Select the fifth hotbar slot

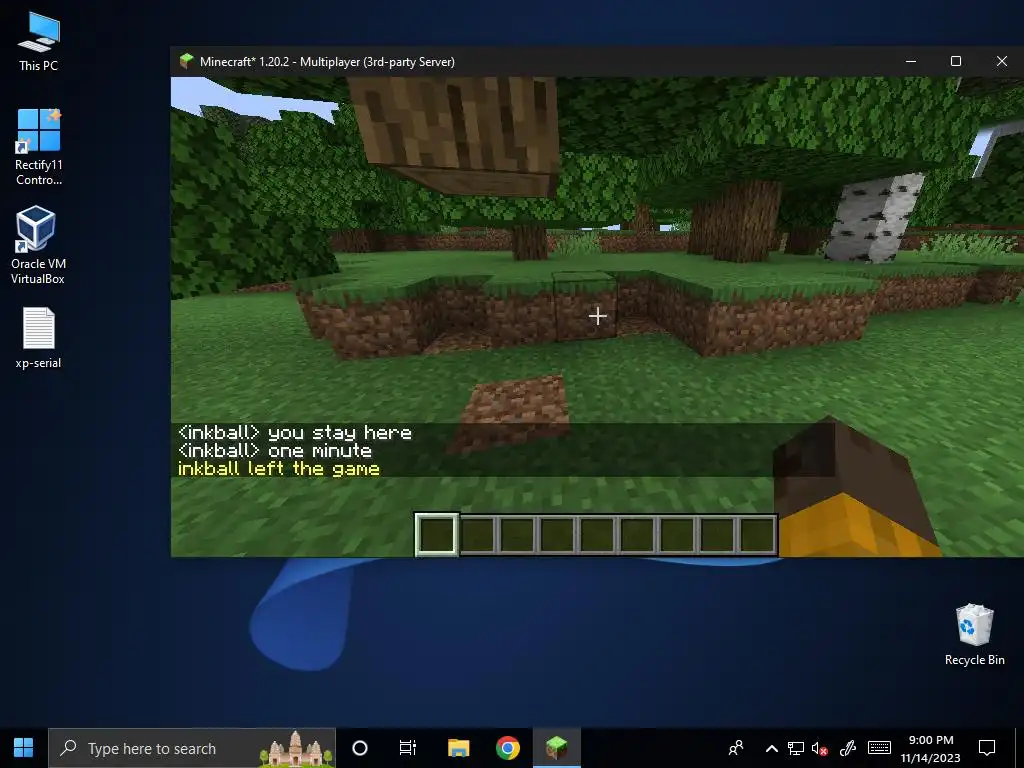[x=597, y=534]
